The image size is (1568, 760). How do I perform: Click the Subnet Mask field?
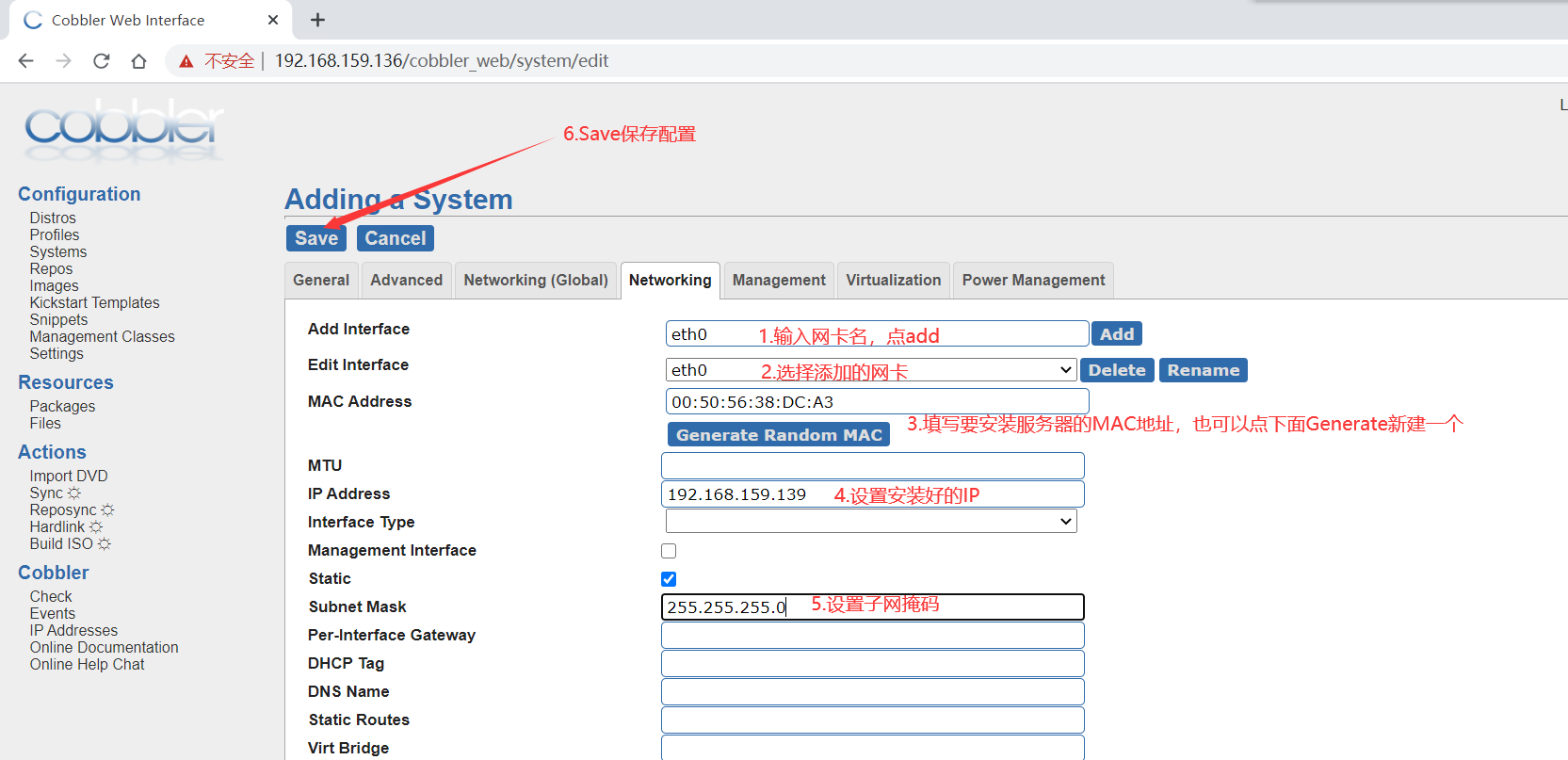873,606
